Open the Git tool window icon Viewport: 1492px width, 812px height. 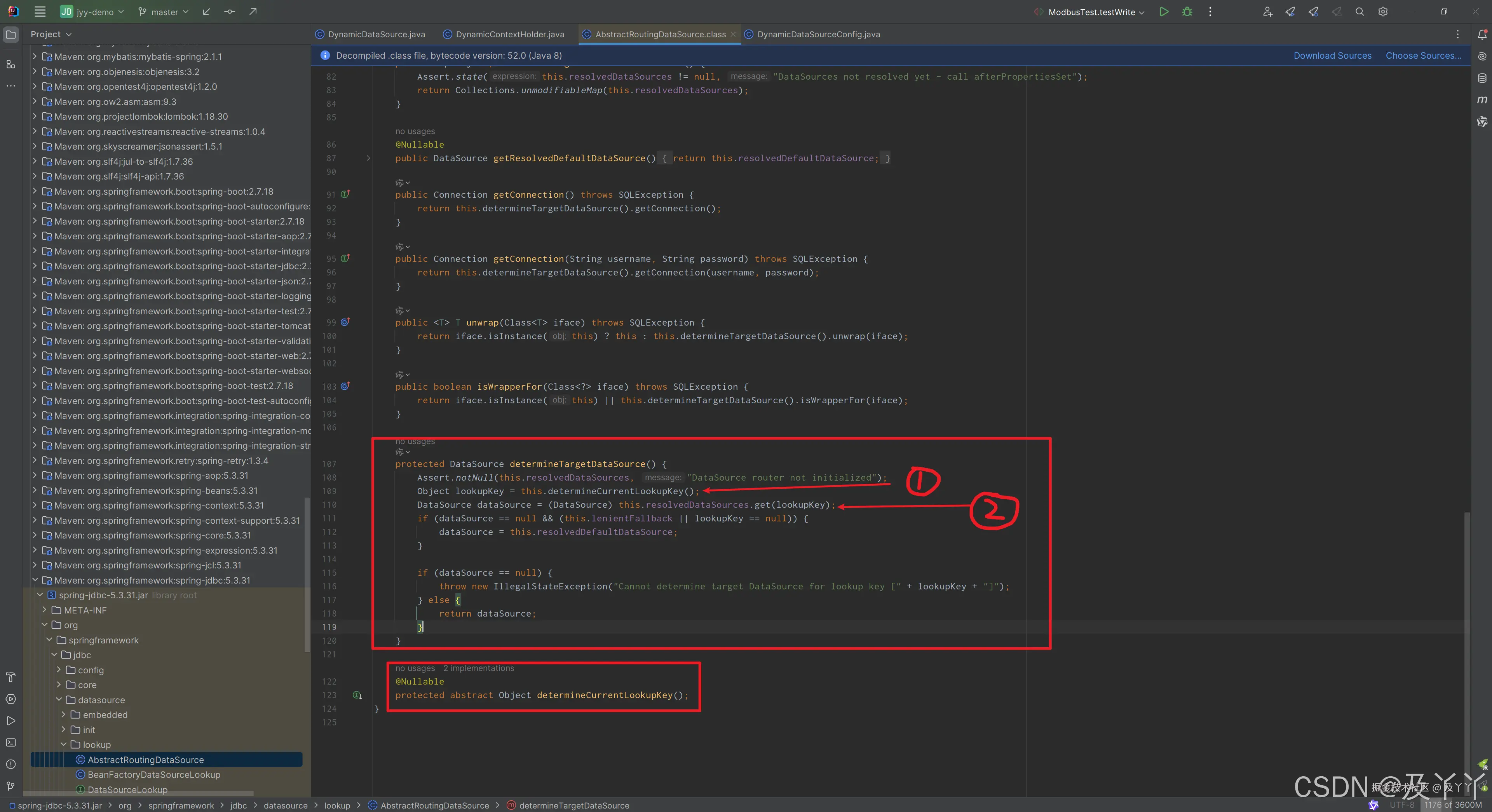point(10,786)
